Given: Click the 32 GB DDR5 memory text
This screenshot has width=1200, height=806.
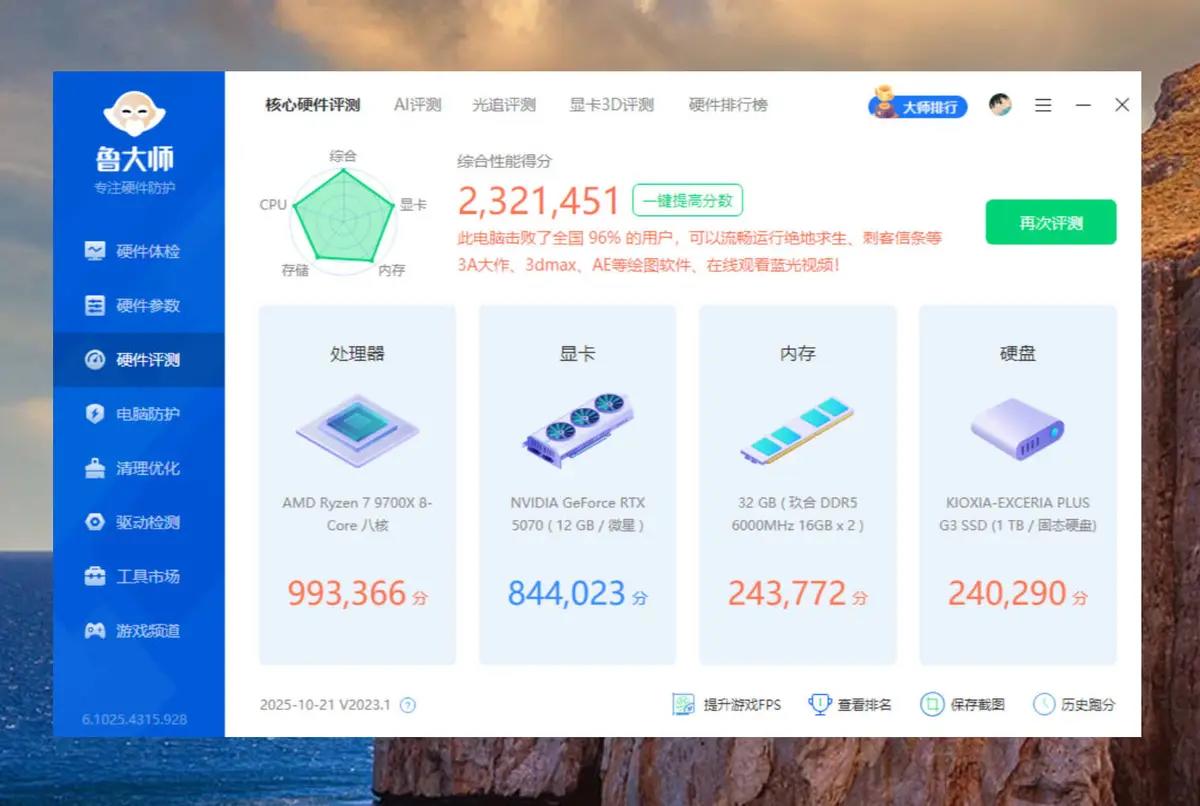Looking at the screenshot, I should pos(797,514).
